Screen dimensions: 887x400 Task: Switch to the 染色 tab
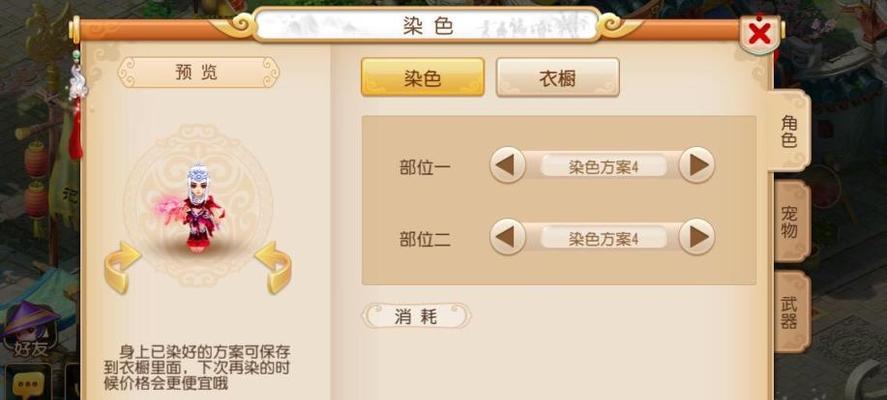click(x=423, y=77)
